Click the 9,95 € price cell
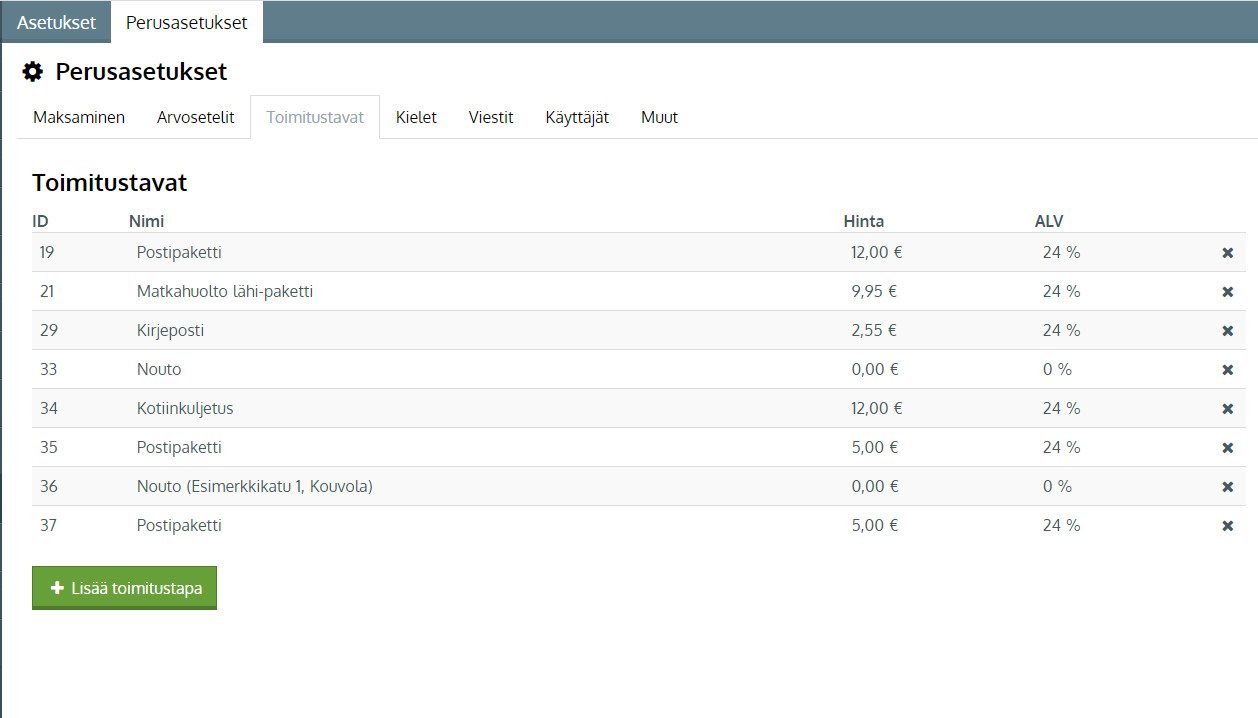The image size is (1258, 718). (x=874, y=291)
